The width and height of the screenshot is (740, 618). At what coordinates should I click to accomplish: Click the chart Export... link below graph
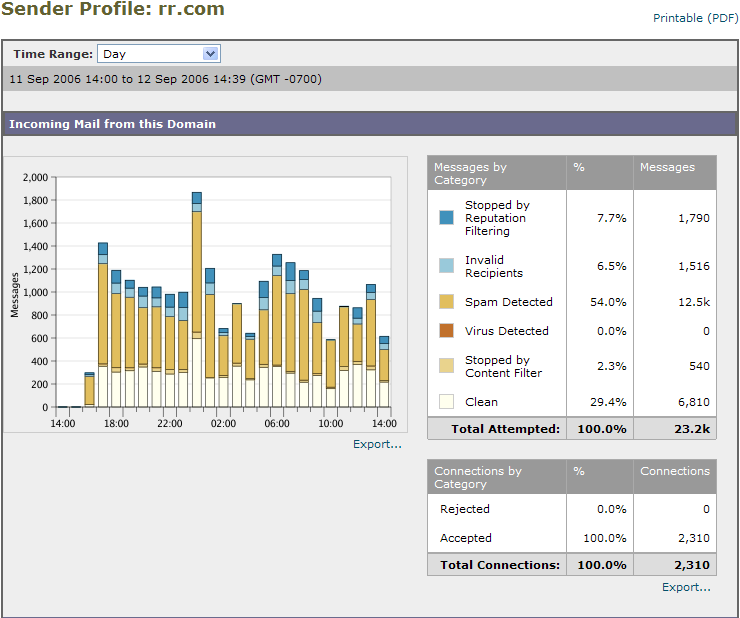coord(377,444)
